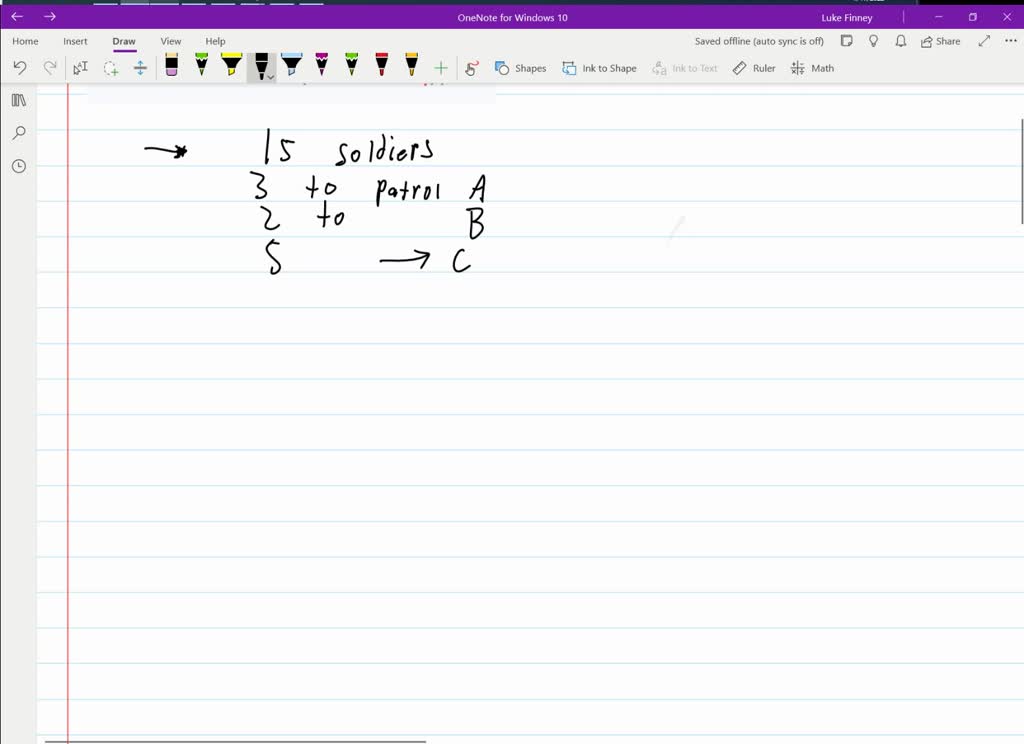This screenshot has width=1024, height=744.
Task: Add a new pen with the plus icon
Action: [x=440, y=67]
